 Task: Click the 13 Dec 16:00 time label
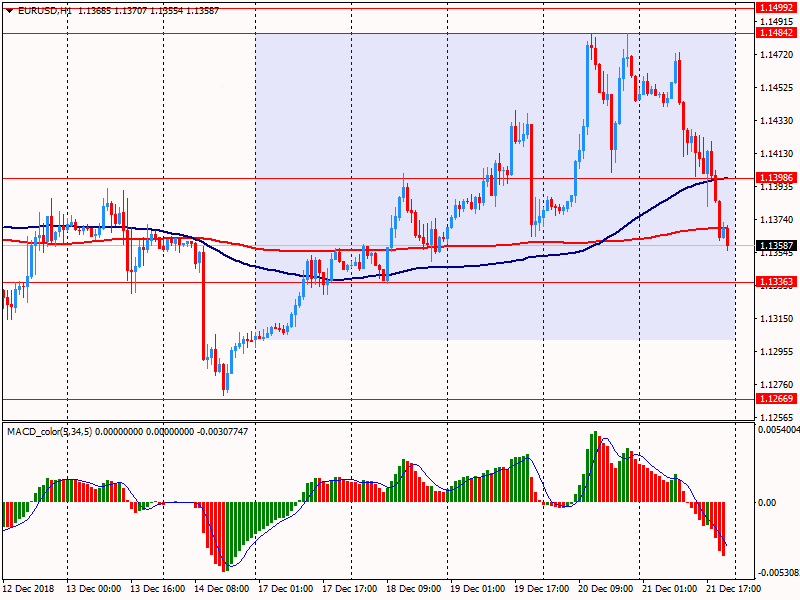158,589
